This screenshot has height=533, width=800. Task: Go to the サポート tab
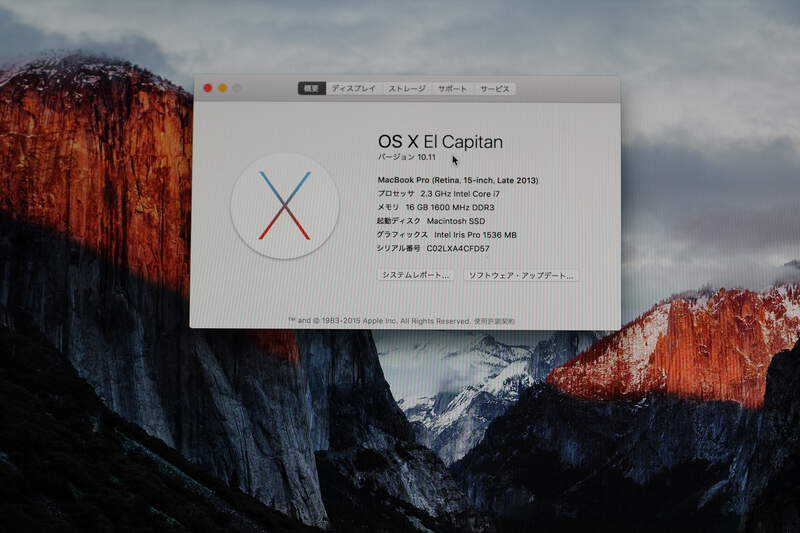coord(452,89)
